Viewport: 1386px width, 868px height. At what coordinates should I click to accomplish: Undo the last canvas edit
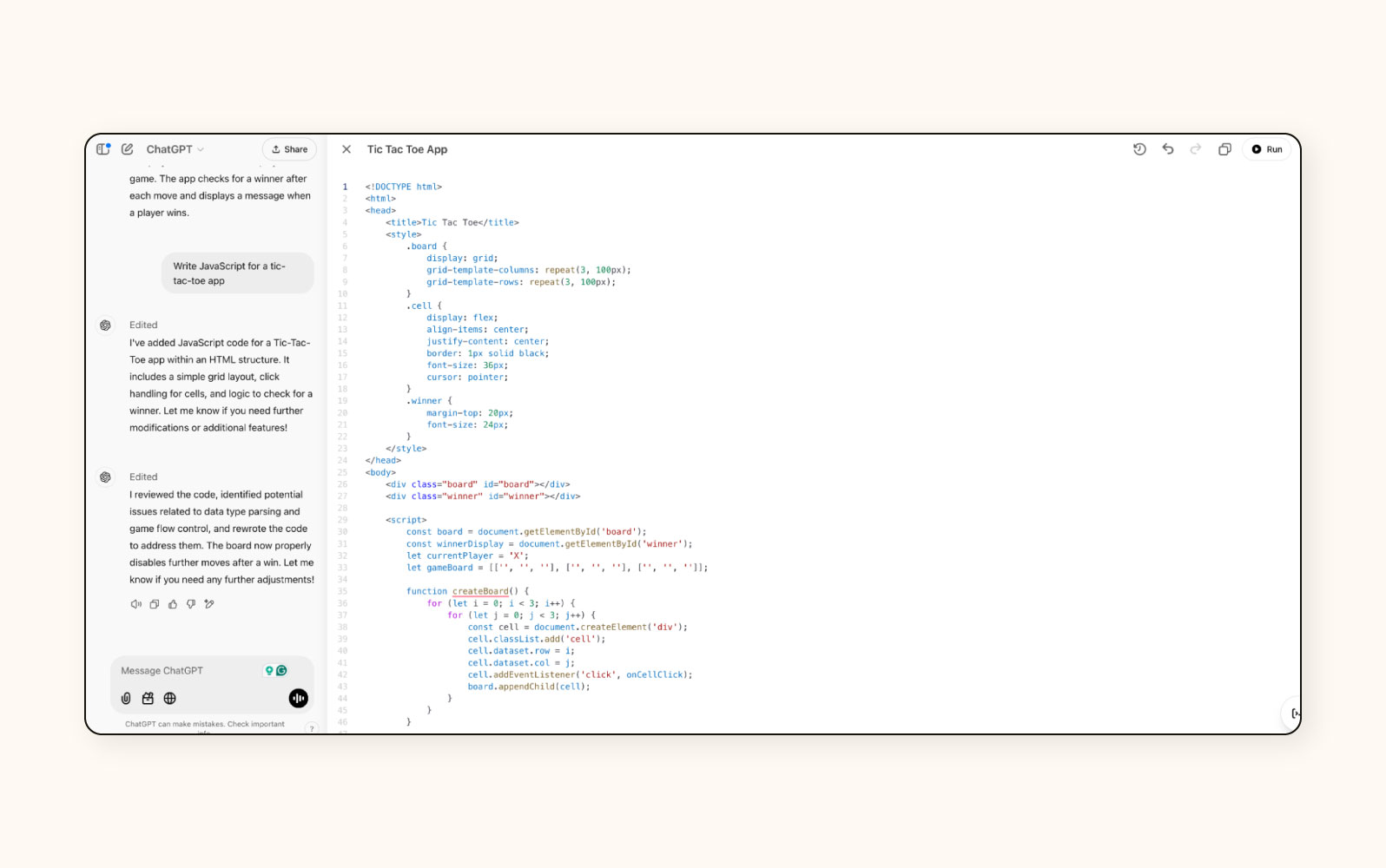coord(1168,149)
